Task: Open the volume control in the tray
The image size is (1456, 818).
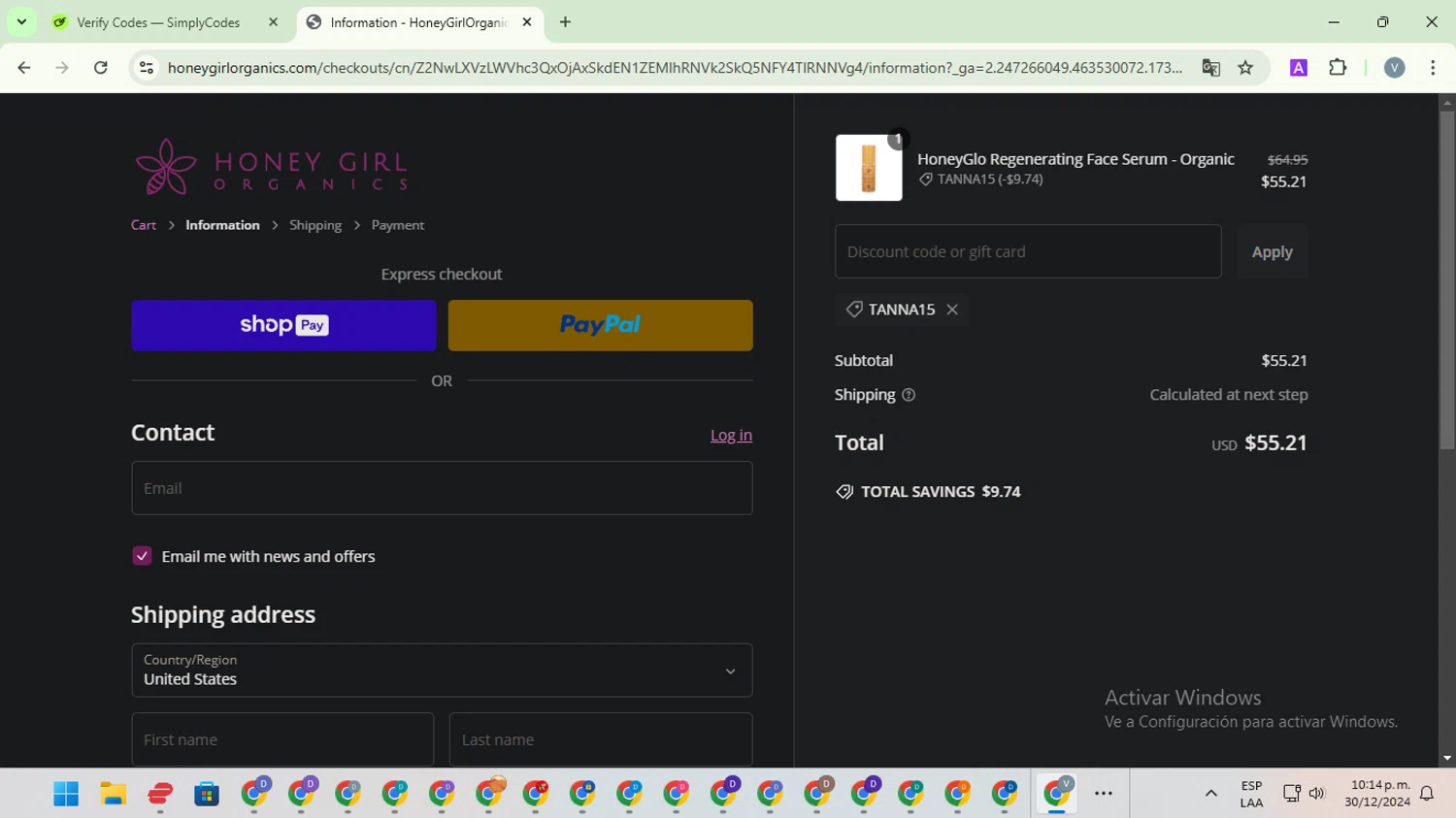Action: (x=1316, y=794)
